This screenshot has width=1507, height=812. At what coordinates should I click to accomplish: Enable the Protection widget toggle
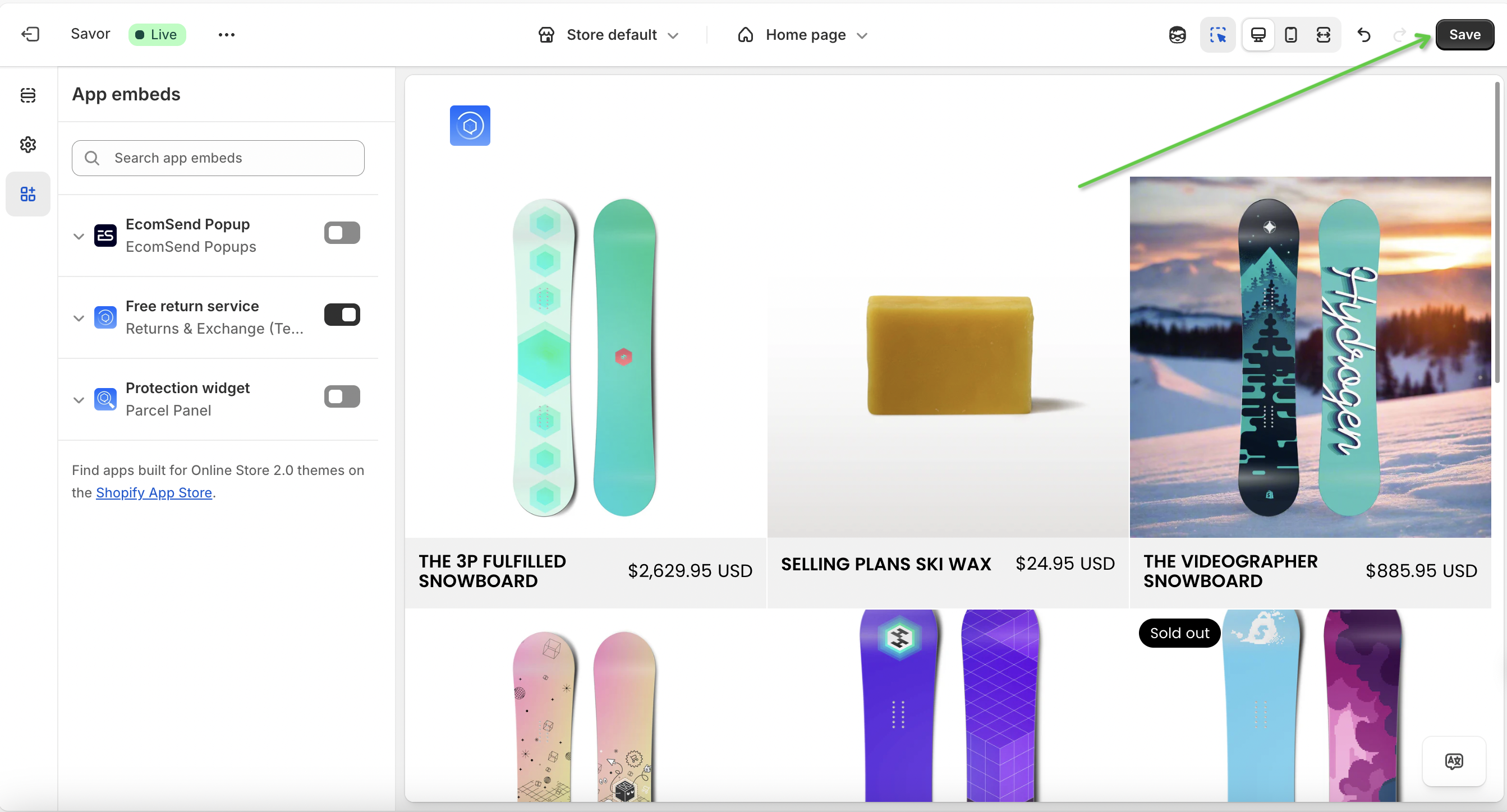point(342,396)
